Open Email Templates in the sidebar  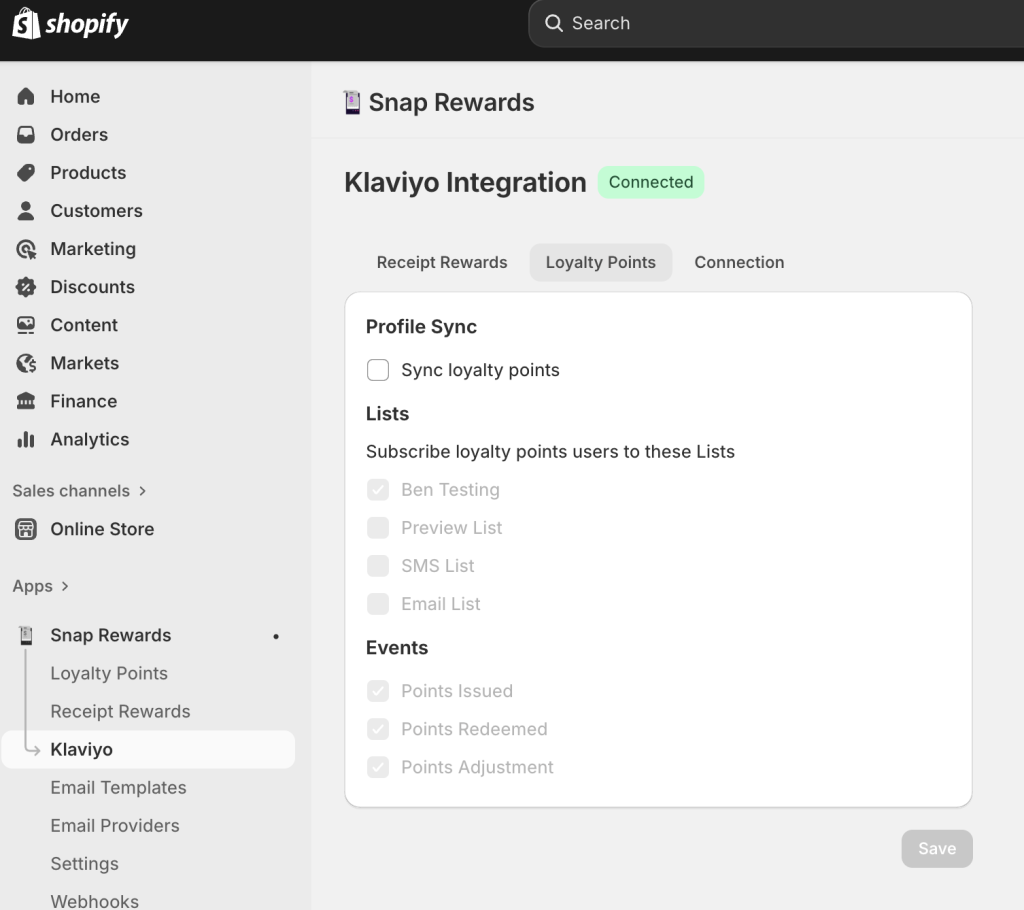118,787
